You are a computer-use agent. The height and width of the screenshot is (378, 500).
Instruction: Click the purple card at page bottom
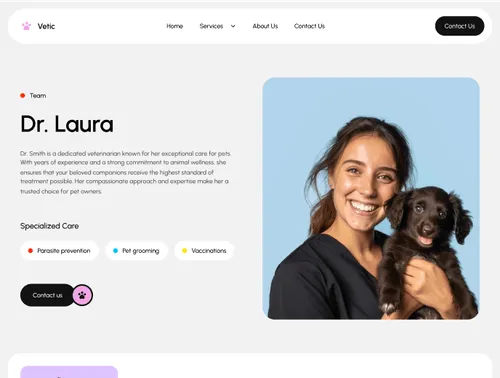(x=69, y=372)
